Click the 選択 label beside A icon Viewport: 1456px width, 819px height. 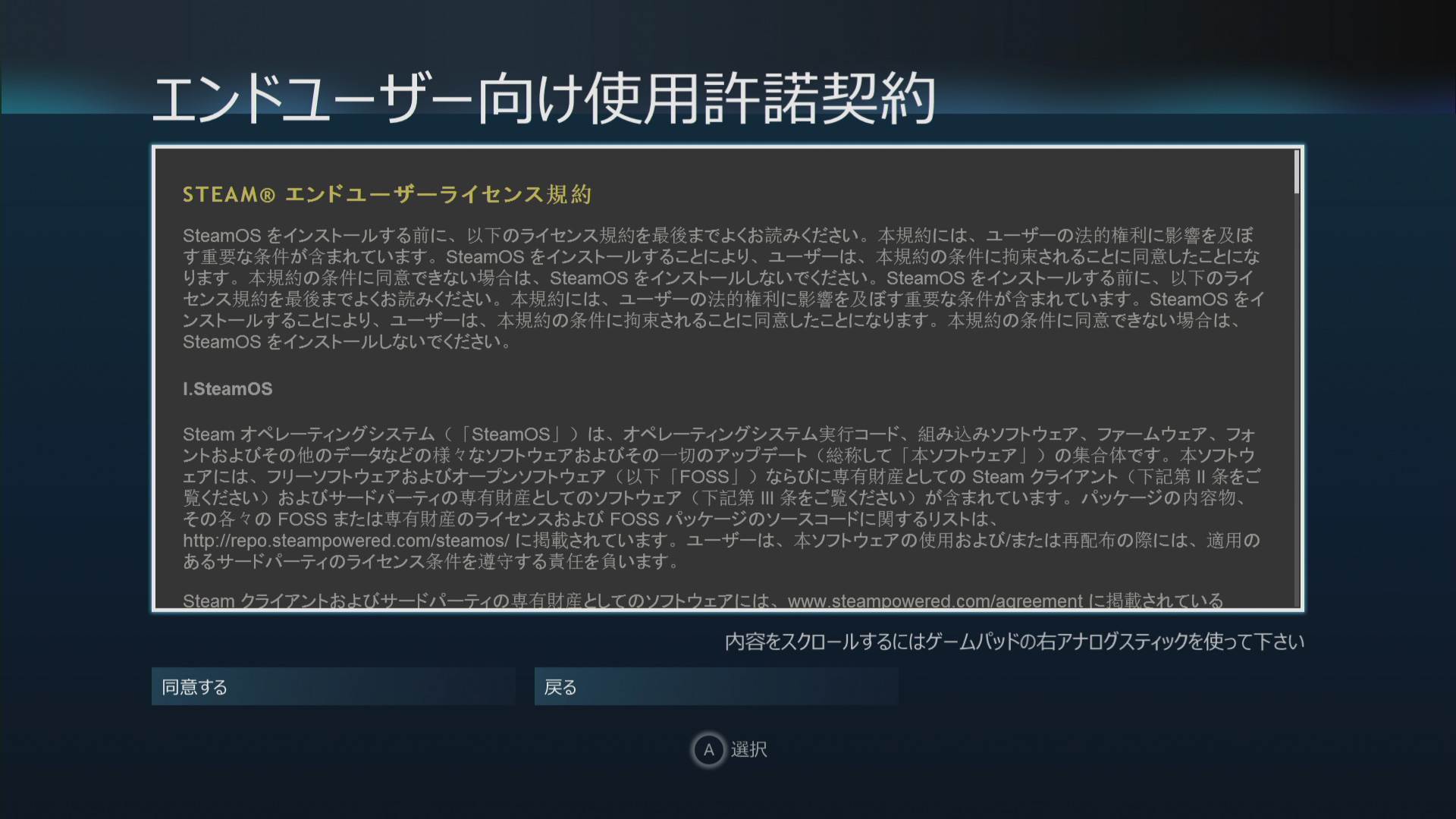pos(749,750)
